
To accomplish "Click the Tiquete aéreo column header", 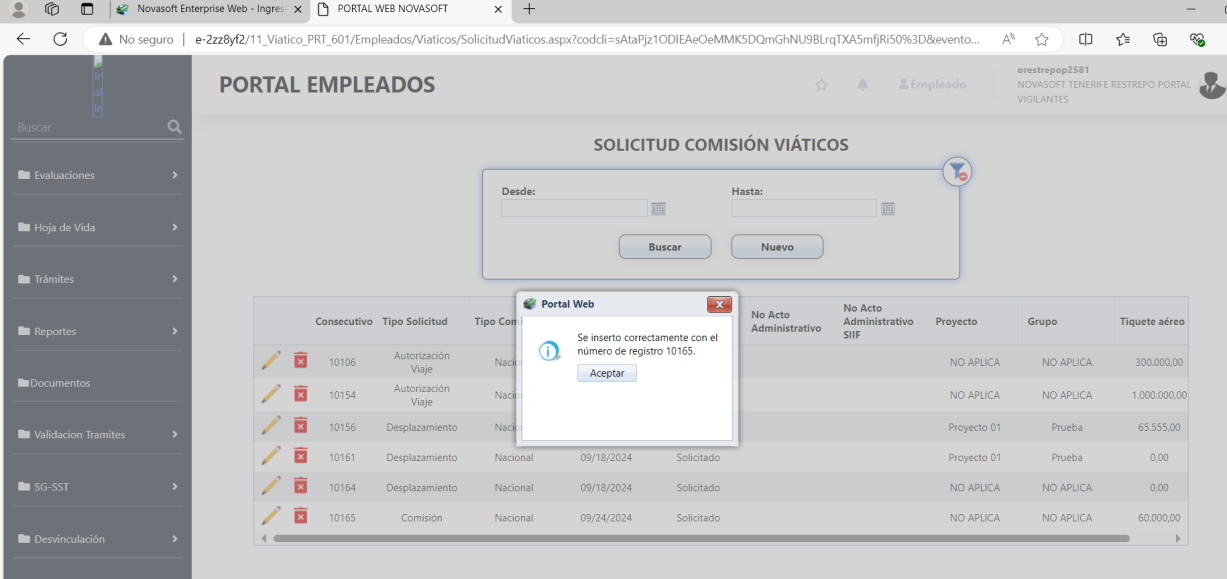I will [x=1152, y=322].
